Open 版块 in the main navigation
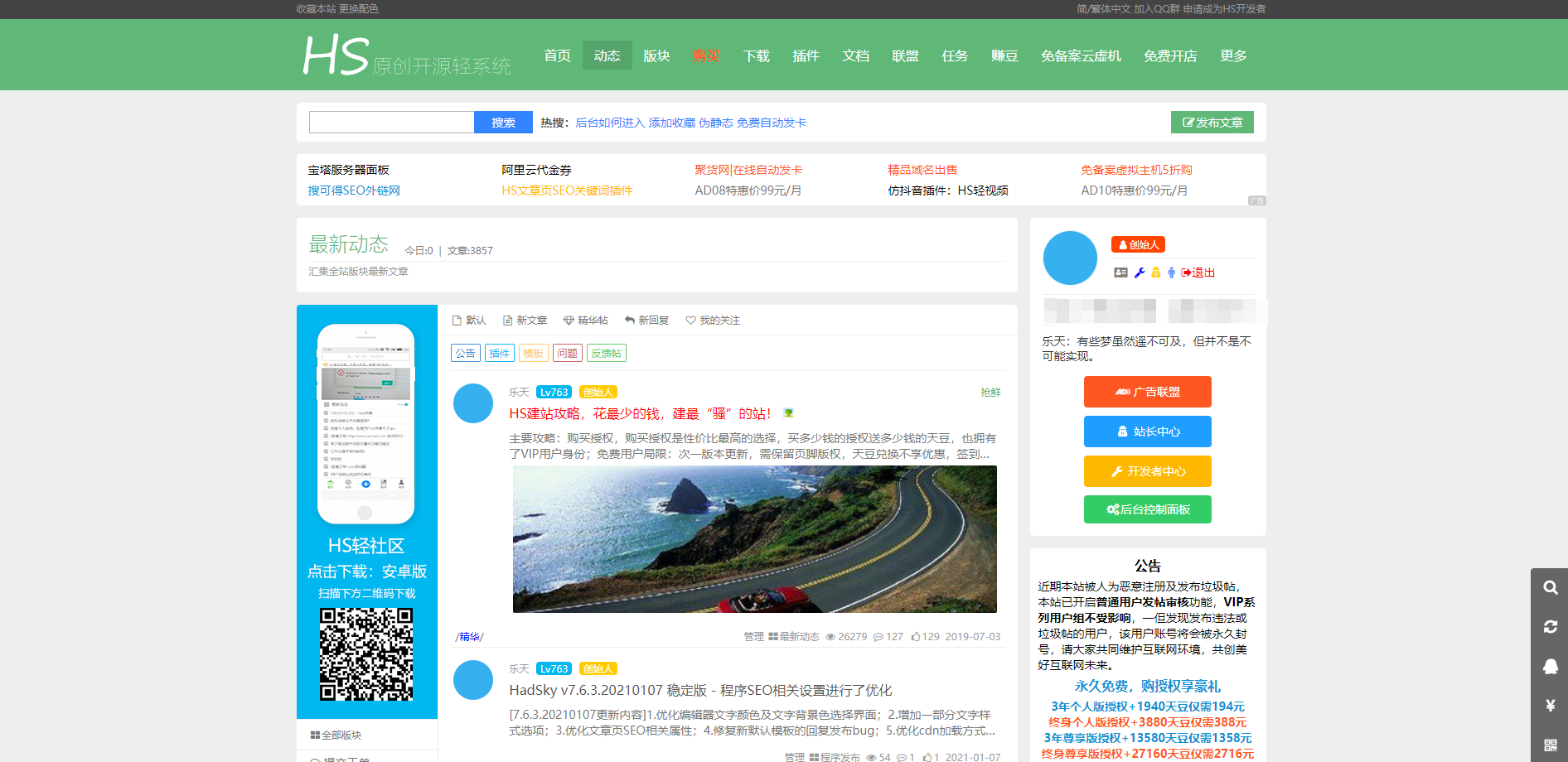Viewport: 1568px width, 762px height. tap(657, 55)
